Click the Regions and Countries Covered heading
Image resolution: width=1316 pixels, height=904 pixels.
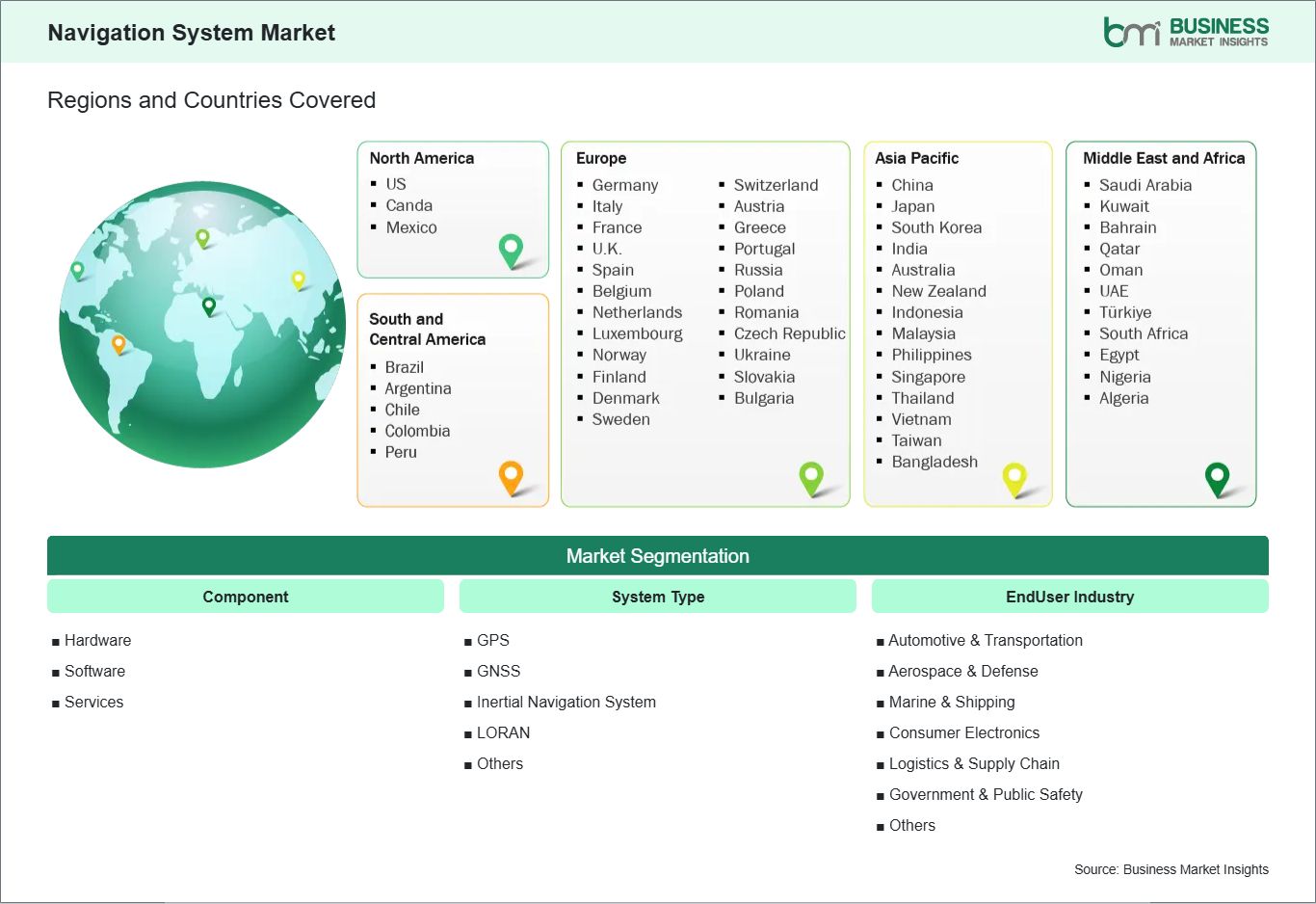[x=211, y=100]
